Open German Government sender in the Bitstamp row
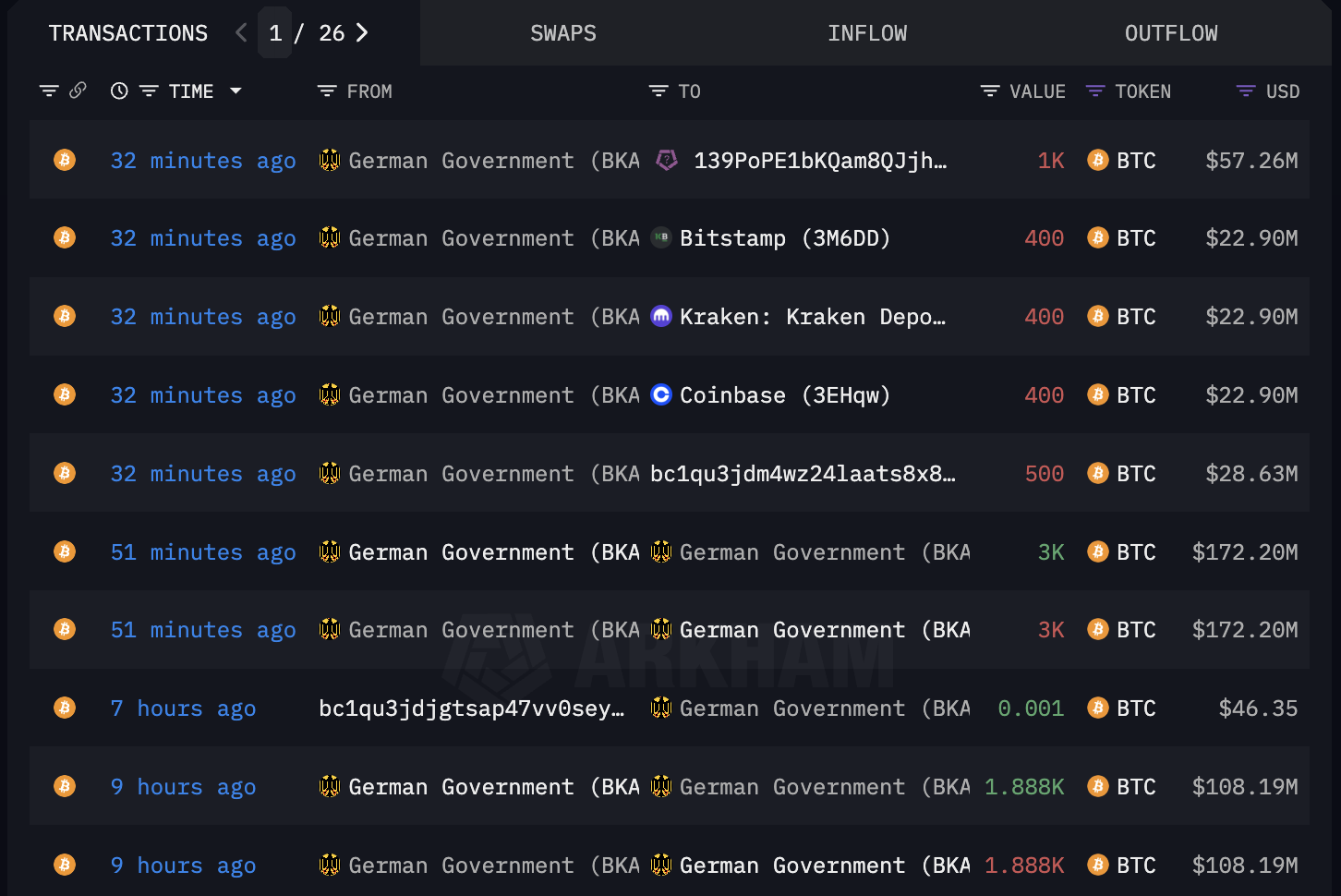The height and width of the screenshot is (896, 1341). tap(494, 237)
